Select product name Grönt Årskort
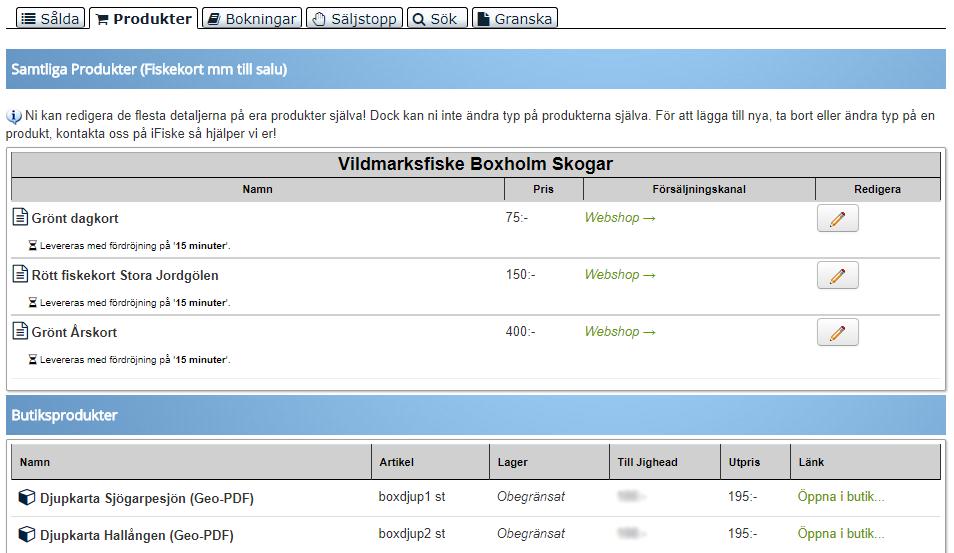 click(x=74, y=332)
